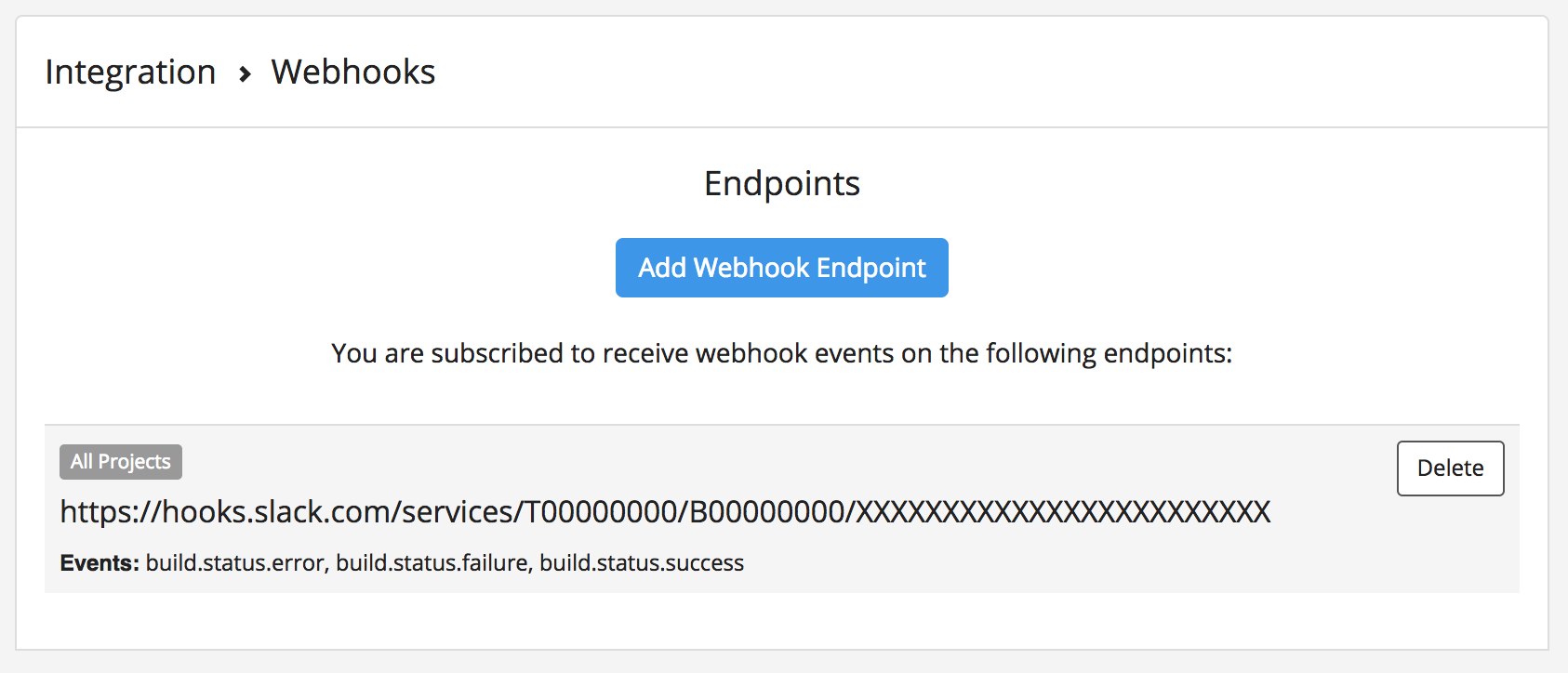Image resolution: width=1568 pixels, height=673 pixels.
Task: Click the Add Webhook Endpoint button
Action: [x=782, y=268]
